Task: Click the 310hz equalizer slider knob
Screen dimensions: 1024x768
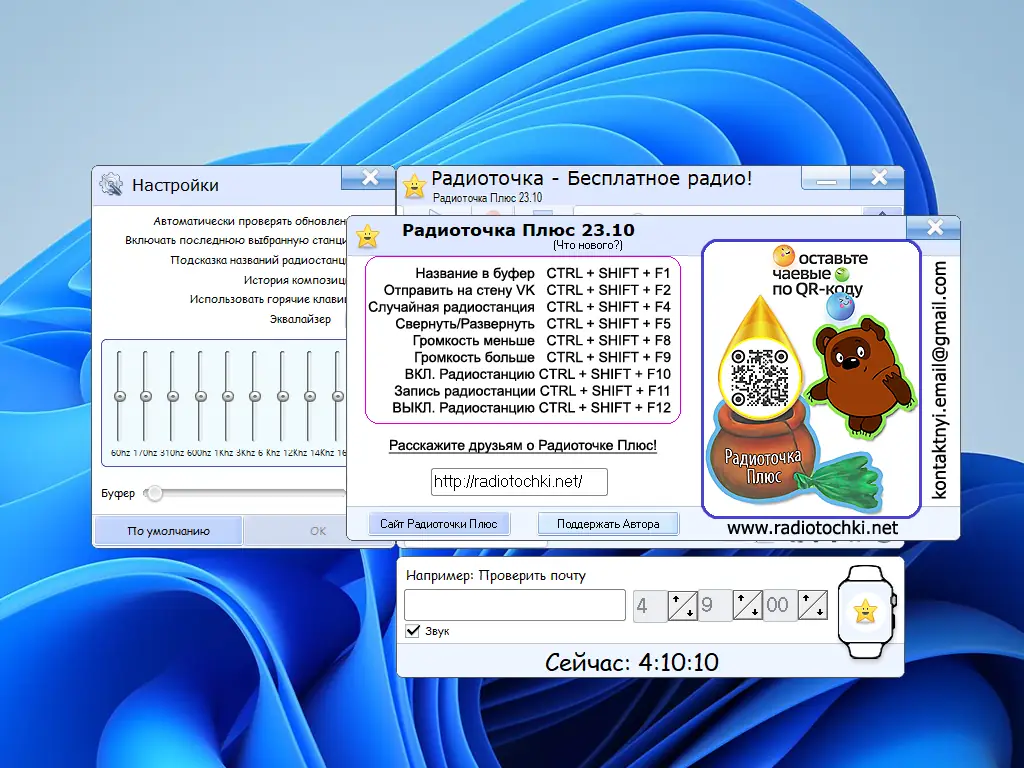Action: (x=173, y=396)
